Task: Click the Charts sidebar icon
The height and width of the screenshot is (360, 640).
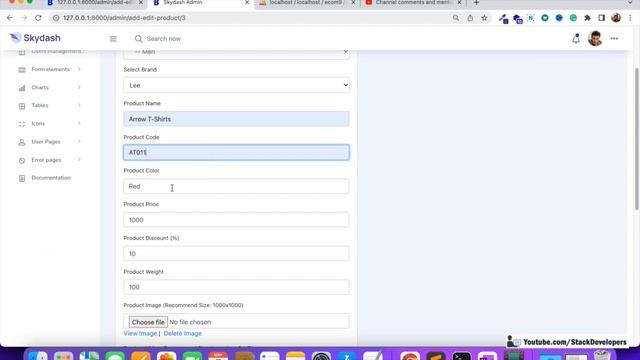Action: [22, 88]
